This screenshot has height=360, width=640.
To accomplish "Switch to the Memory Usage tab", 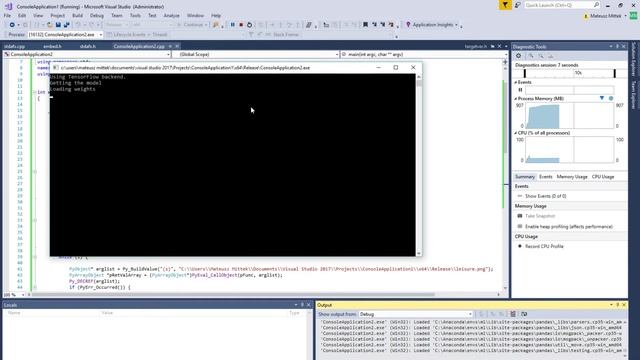I will pyautogui.click(x=572, y=177).
